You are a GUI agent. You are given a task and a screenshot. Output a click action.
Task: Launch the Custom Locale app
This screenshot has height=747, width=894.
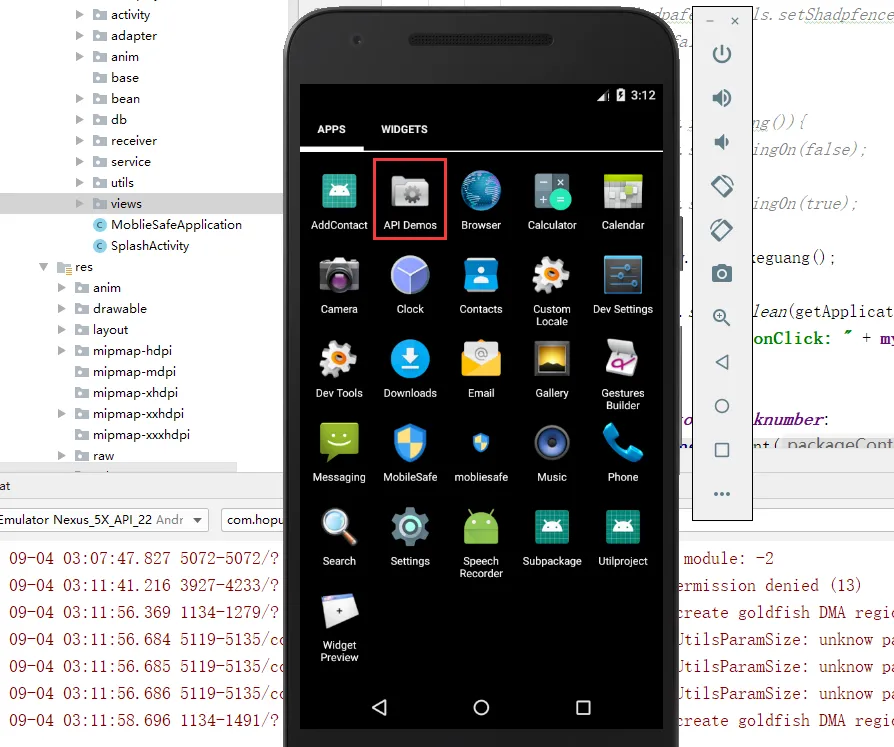point(552,290)
